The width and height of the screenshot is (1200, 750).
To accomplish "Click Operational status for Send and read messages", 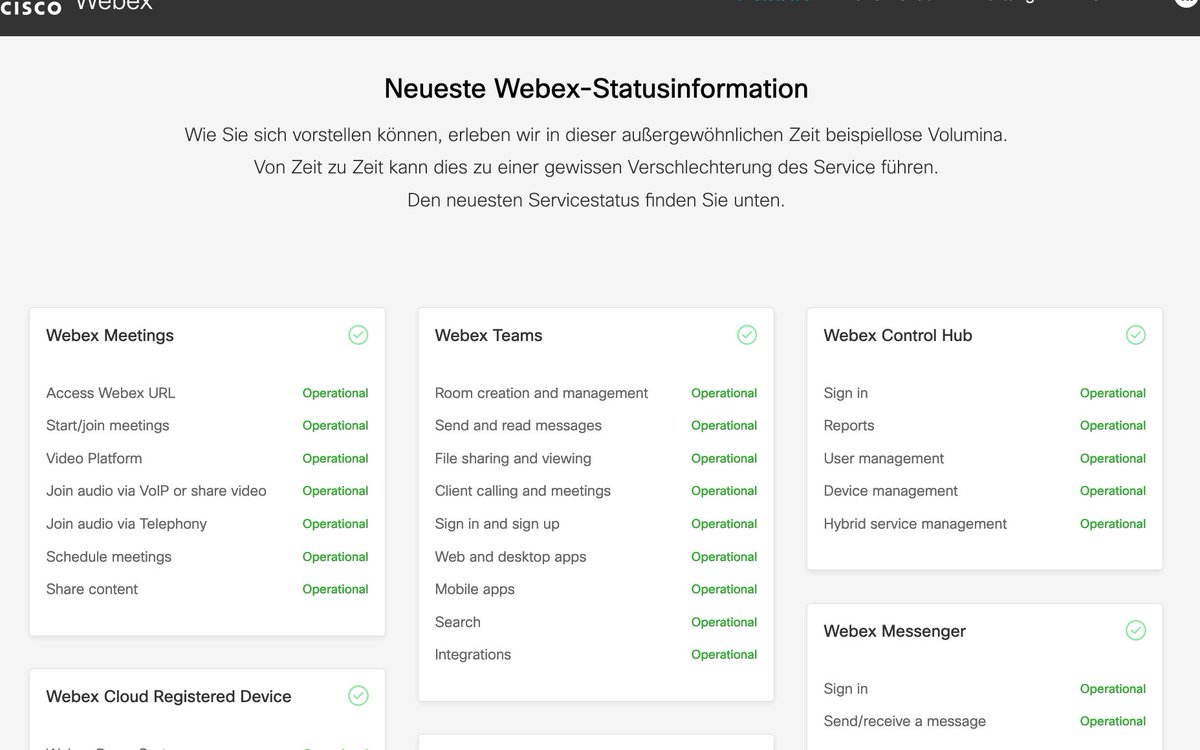I will pyautogui.click(x=724, y=426).
